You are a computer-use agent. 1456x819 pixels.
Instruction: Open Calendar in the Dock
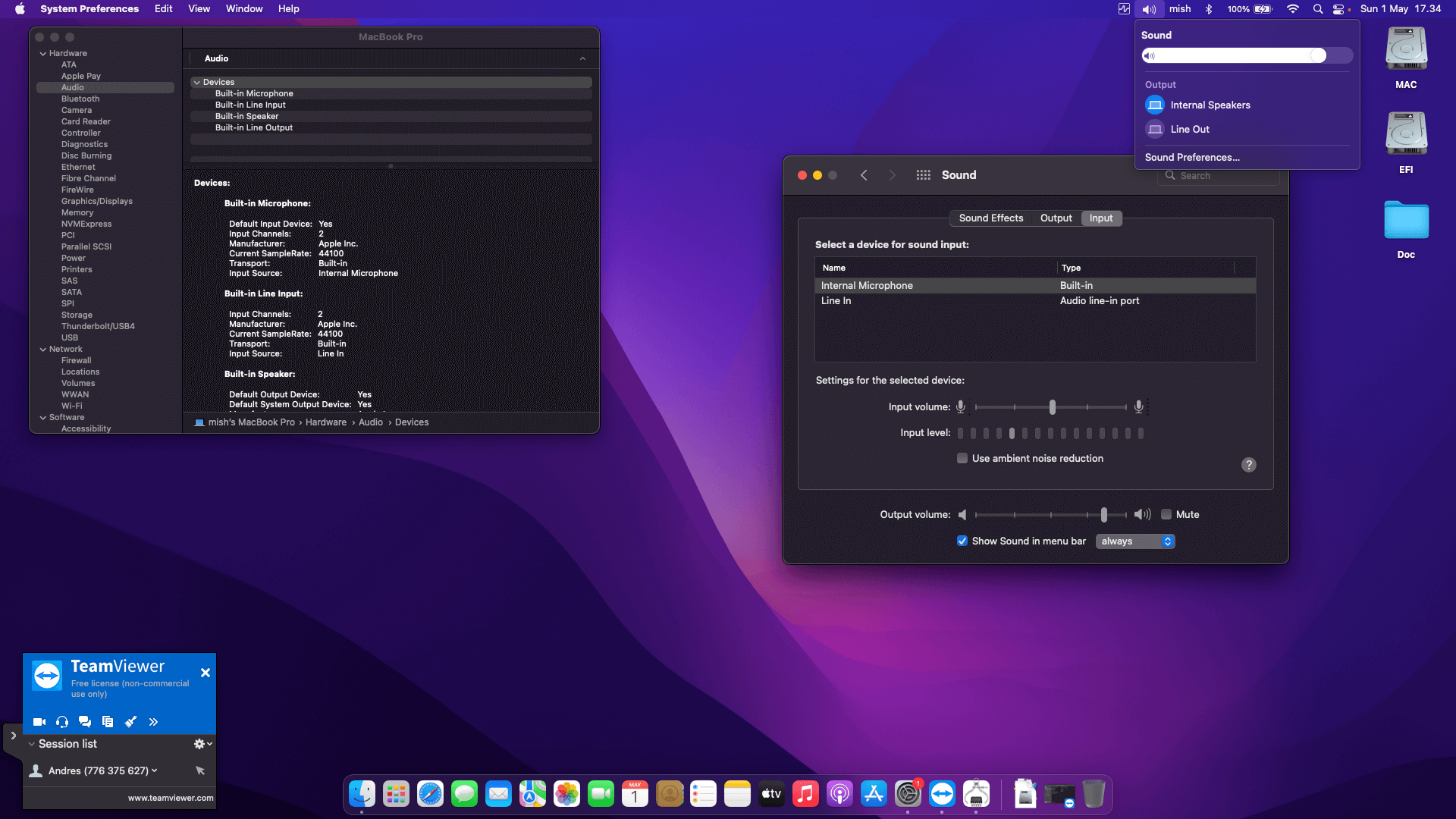(x=635, y=794)
